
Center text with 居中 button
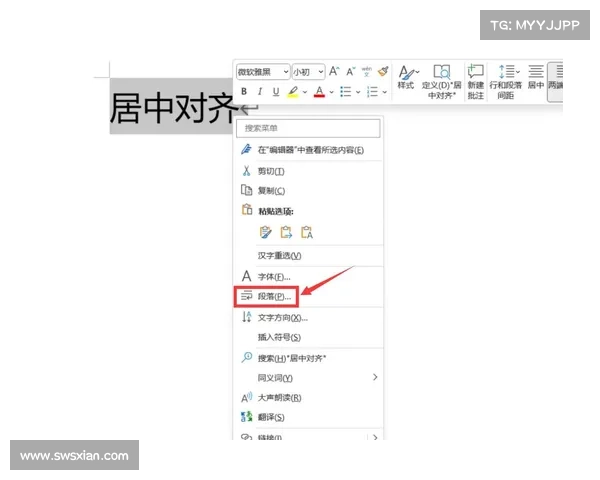tap(536, 77)
